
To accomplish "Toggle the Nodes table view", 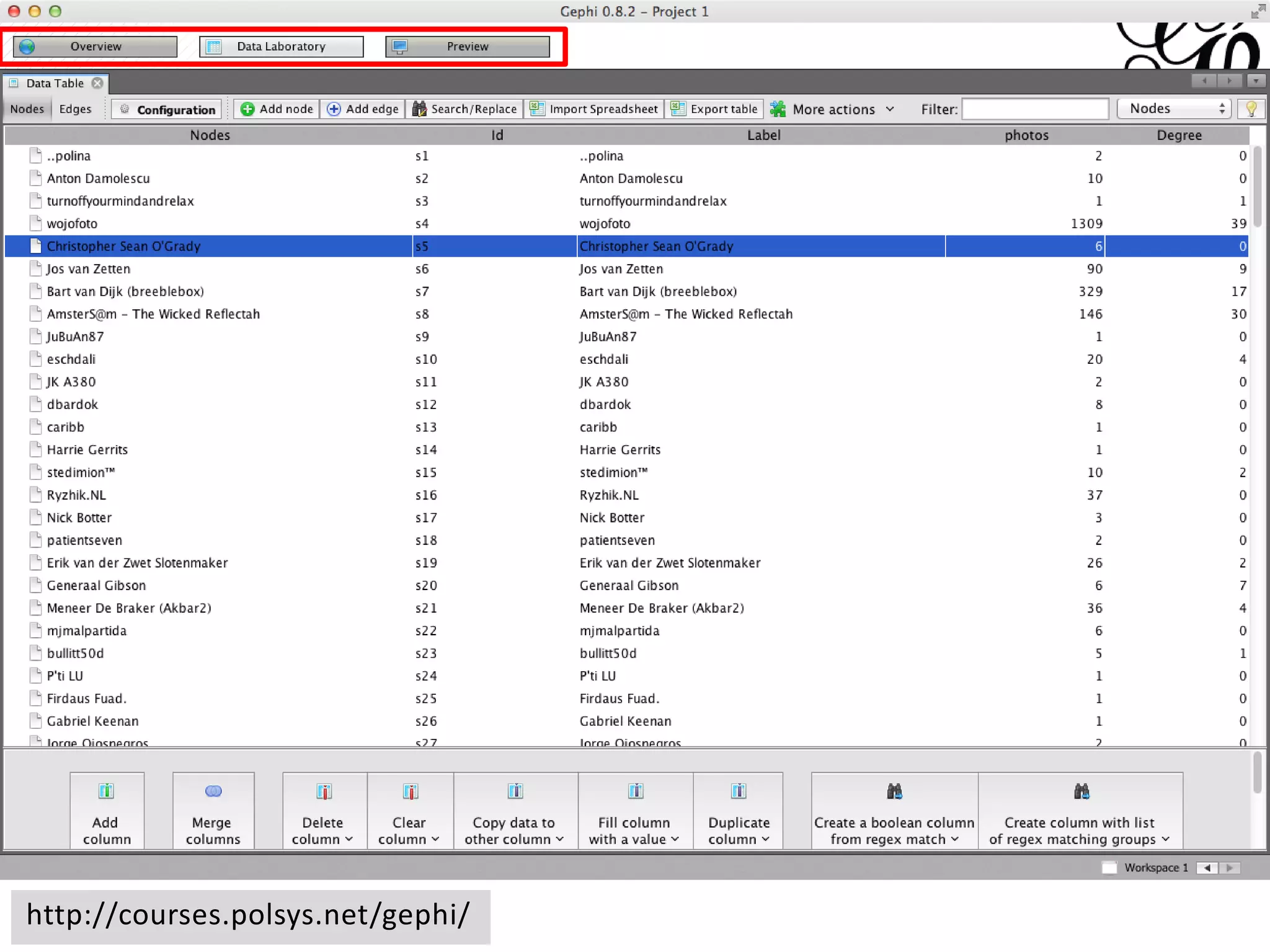I will click(x=27, y=109).
